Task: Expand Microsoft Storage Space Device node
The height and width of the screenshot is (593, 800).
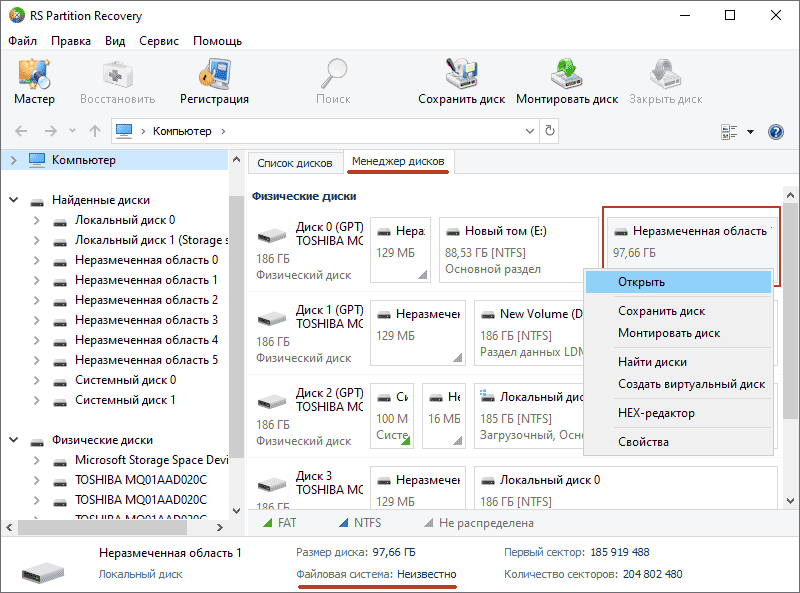Action: pos(36,460)
